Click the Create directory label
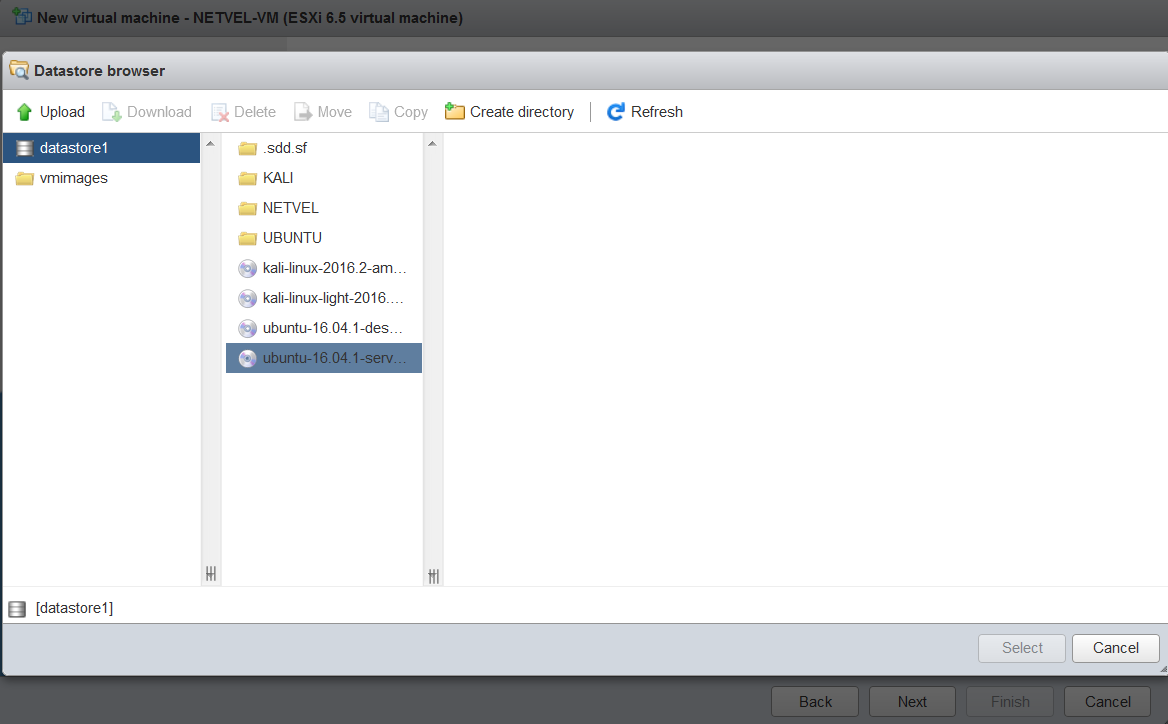This screenshot has width=1168, height=724. (522, 112)
